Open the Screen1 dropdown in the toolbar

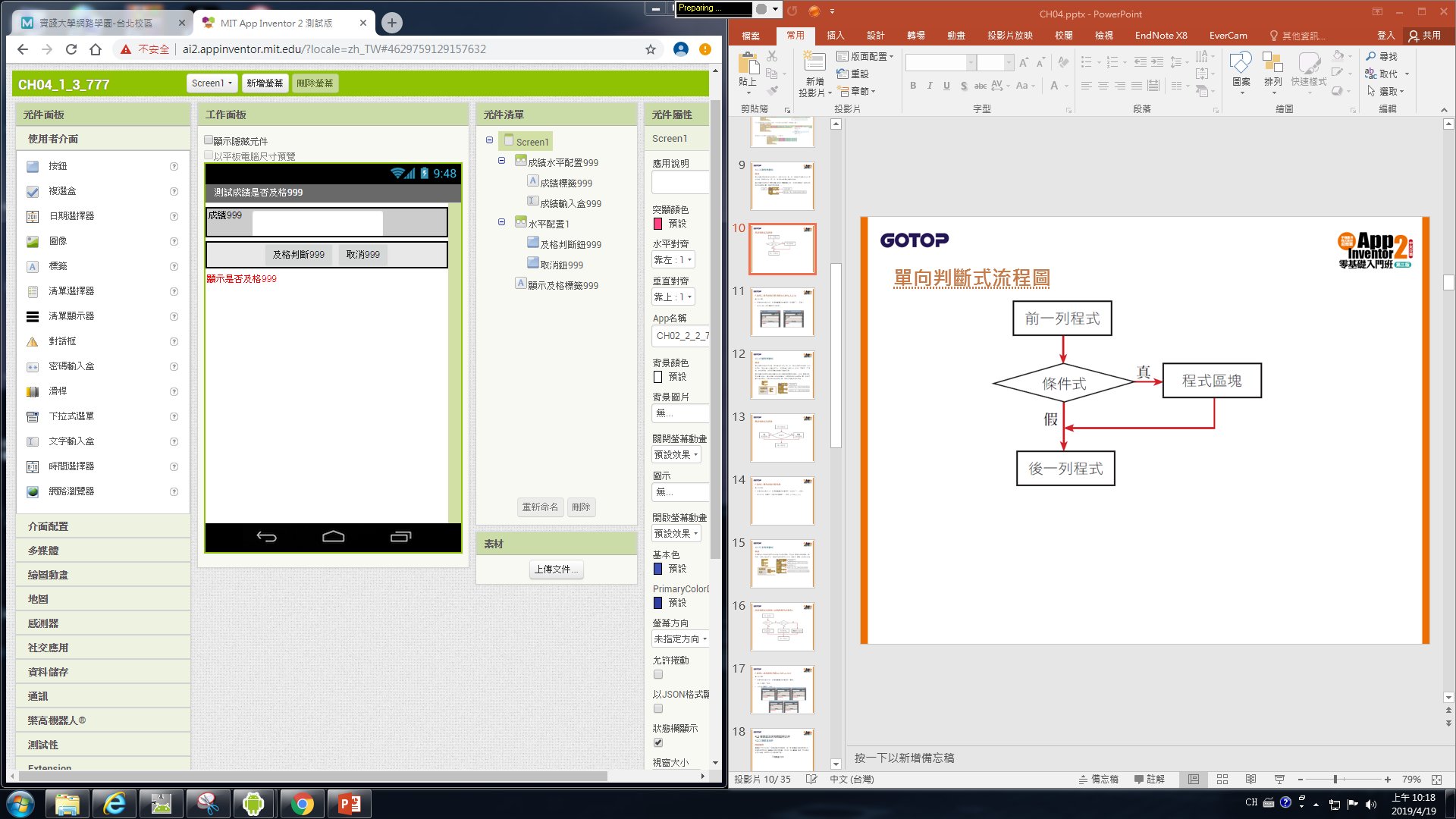(212, 83)
